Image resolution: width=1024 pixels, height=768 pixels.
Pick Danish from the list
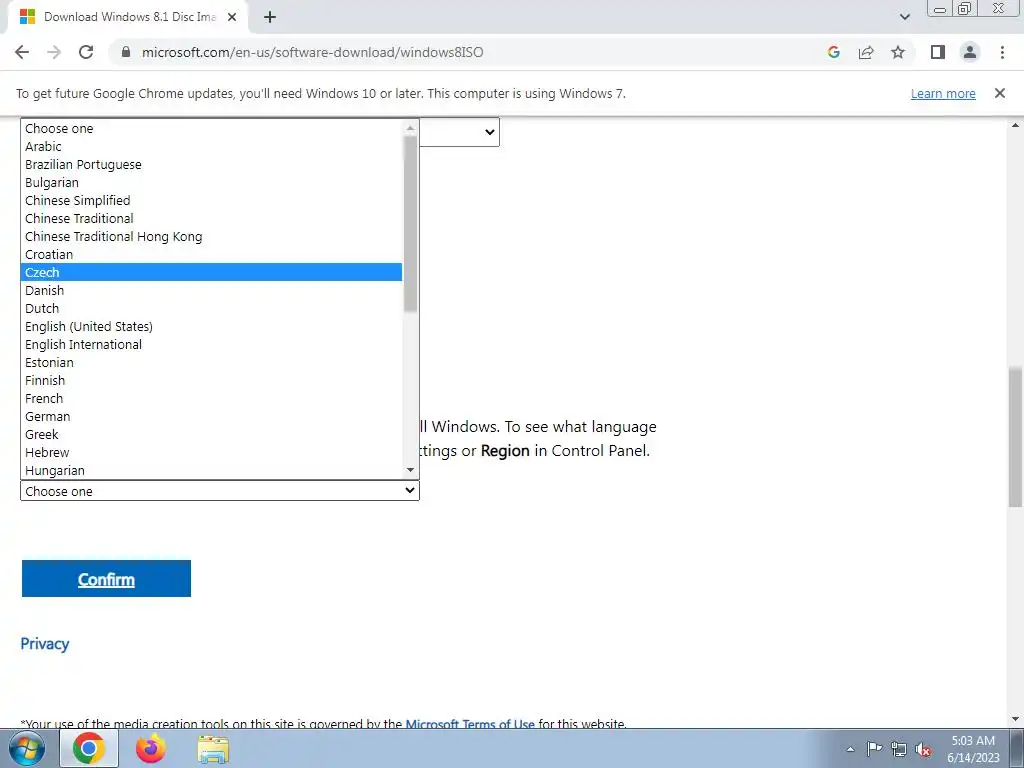pyautogui.click(x=211, y=290)
